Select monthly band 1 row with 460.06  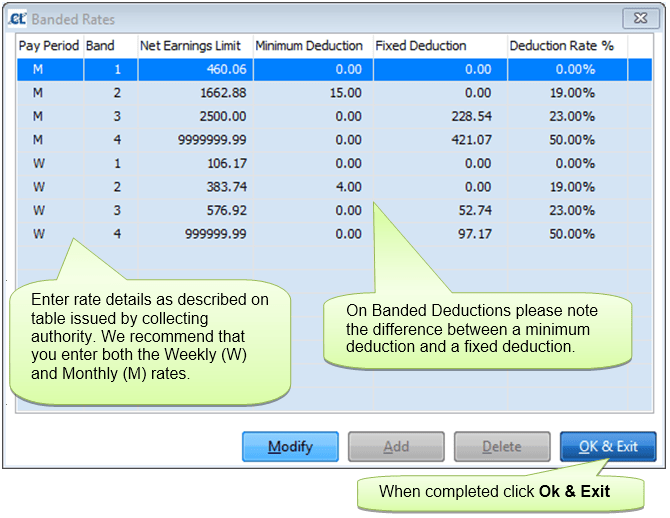coord(335,70)
